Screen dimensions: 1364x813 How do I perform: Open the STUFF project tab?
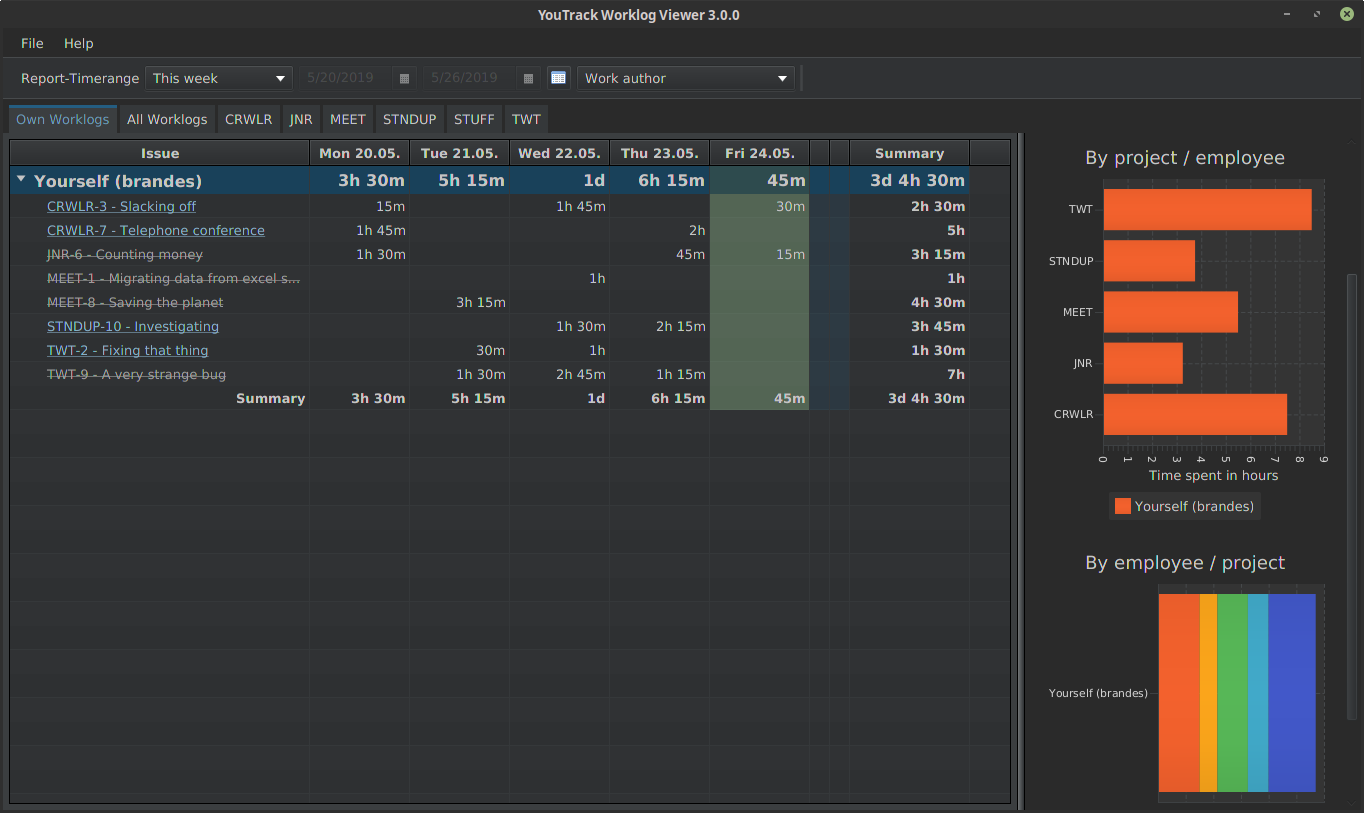pos(474,119)
